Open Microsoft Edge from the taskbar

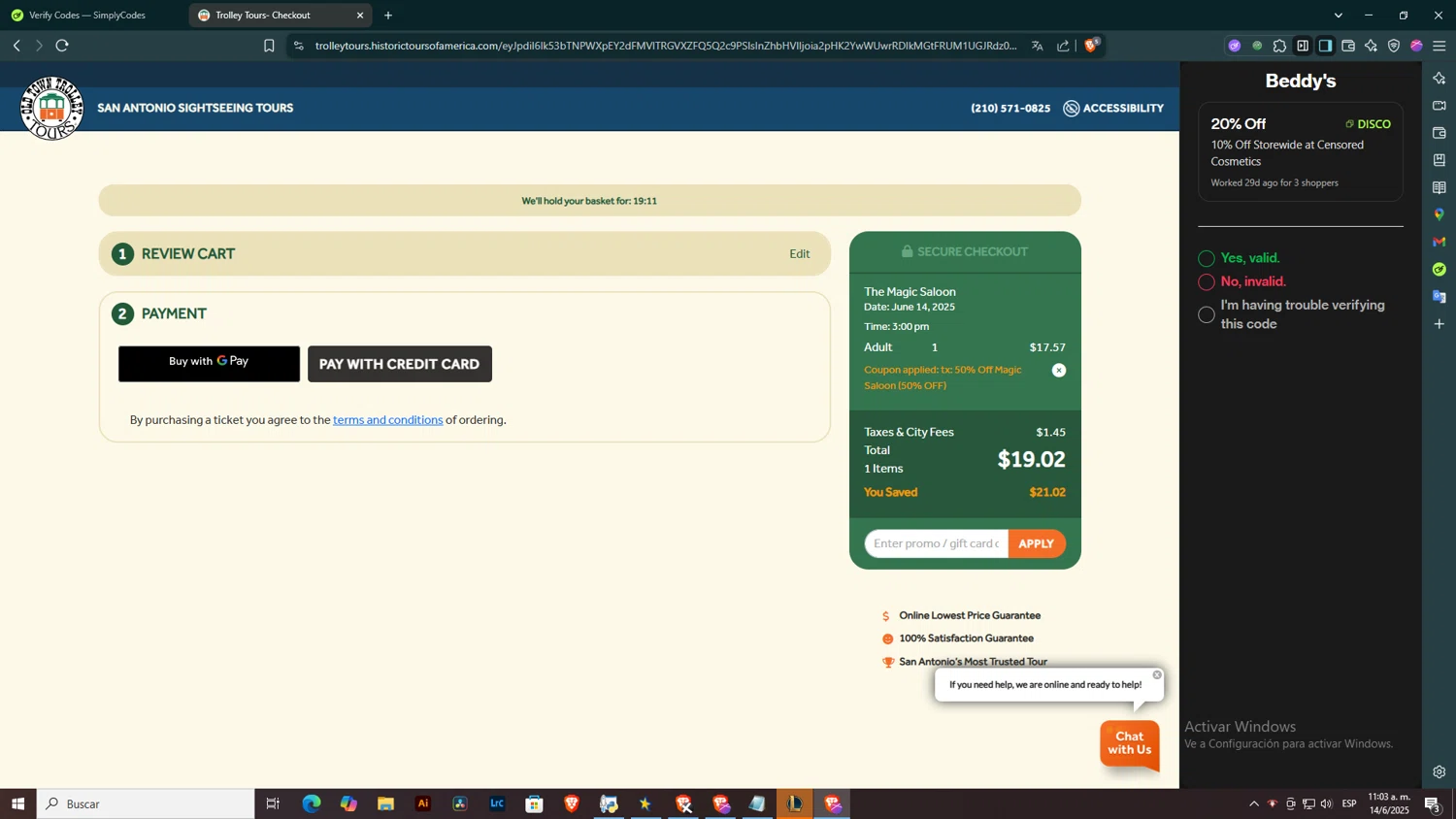[311, 803]
